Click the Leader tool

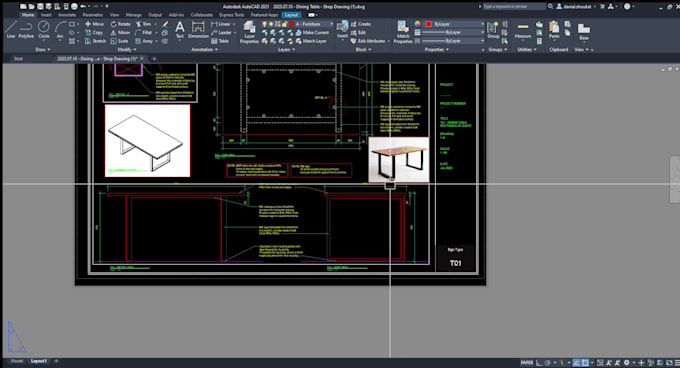[221, 33]
